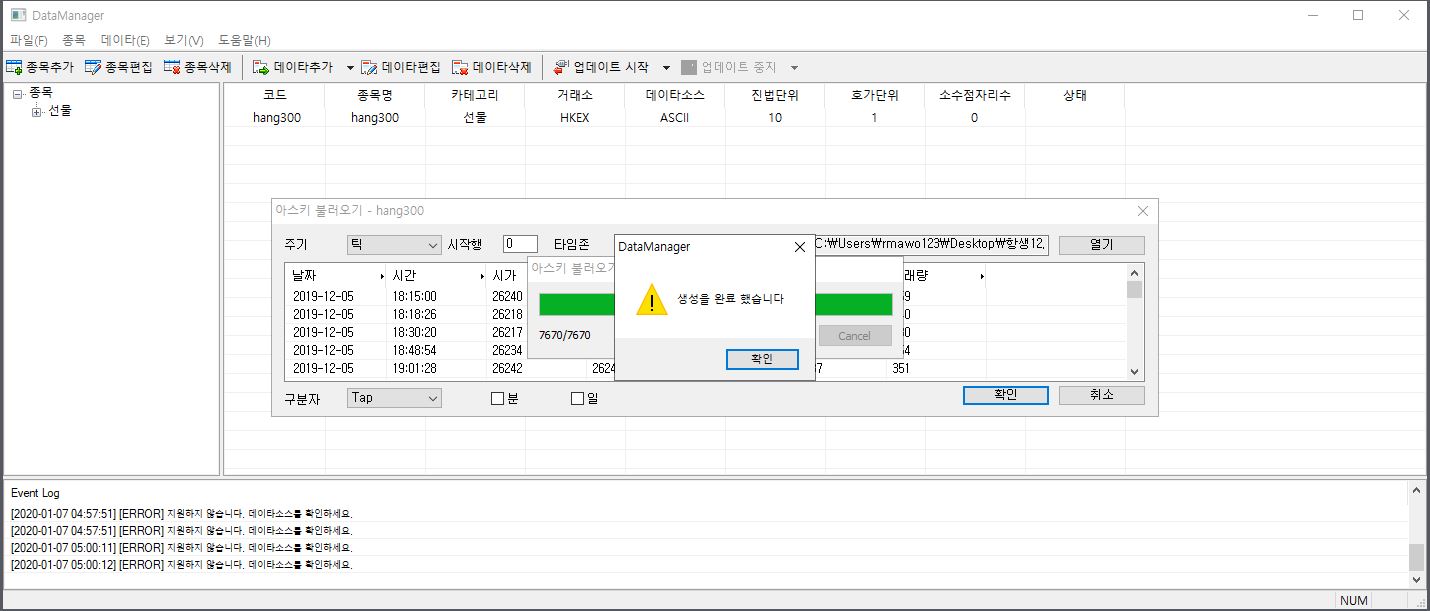The height and width of the screenshot is (611, 1430).
Task: Open the 구분자 dropdown showing Tap
Action: [393, 398]
